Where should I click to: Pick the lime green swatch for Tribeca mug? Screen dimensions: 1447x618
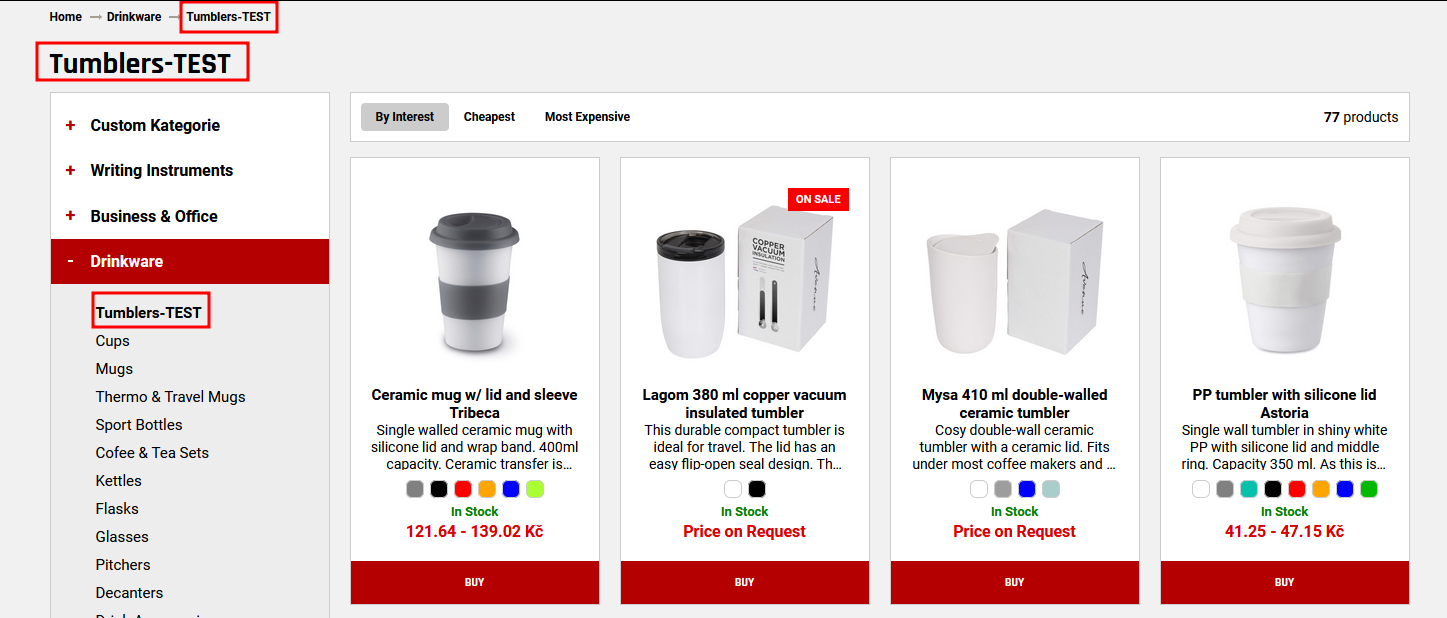(x=535, y=489)
